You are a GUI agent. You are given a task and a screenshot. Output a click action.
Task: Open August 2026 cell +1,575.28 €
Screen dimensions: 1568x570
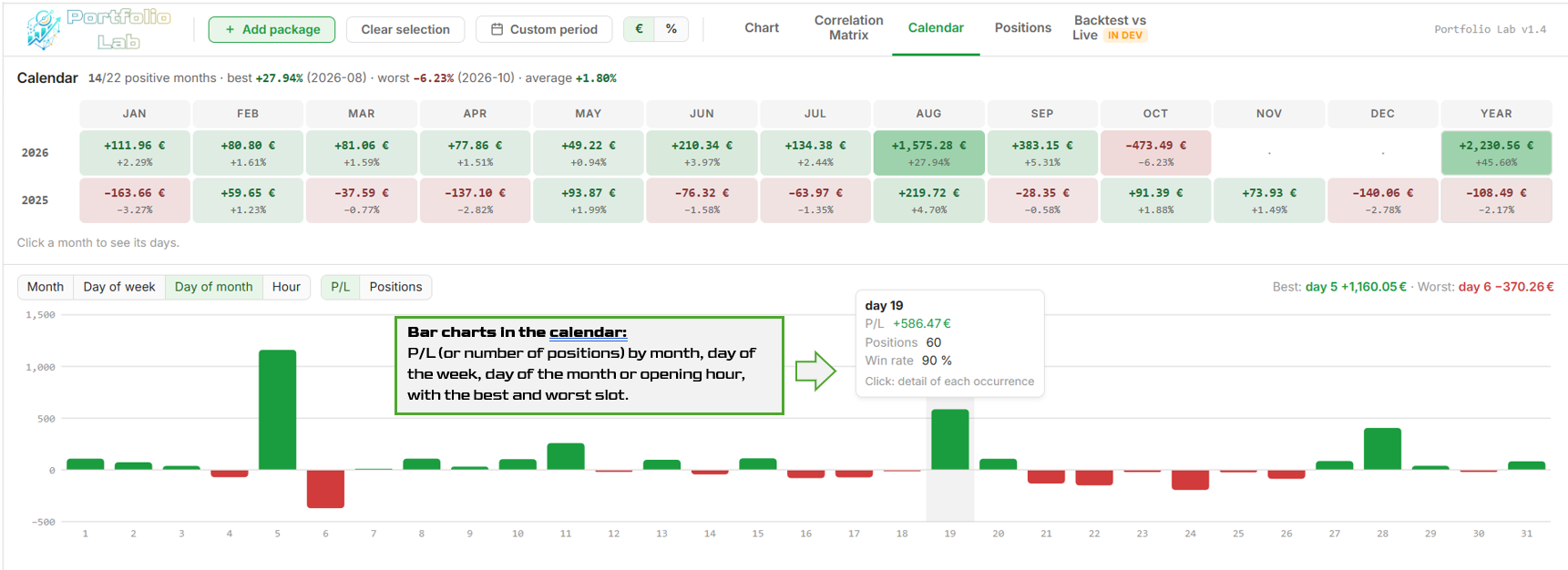[928, 153]
